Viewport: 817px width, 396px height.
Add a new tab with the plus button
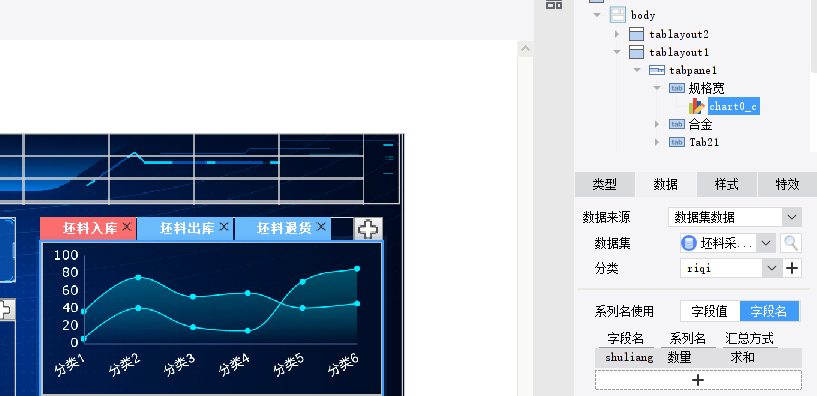pos(368,229)
